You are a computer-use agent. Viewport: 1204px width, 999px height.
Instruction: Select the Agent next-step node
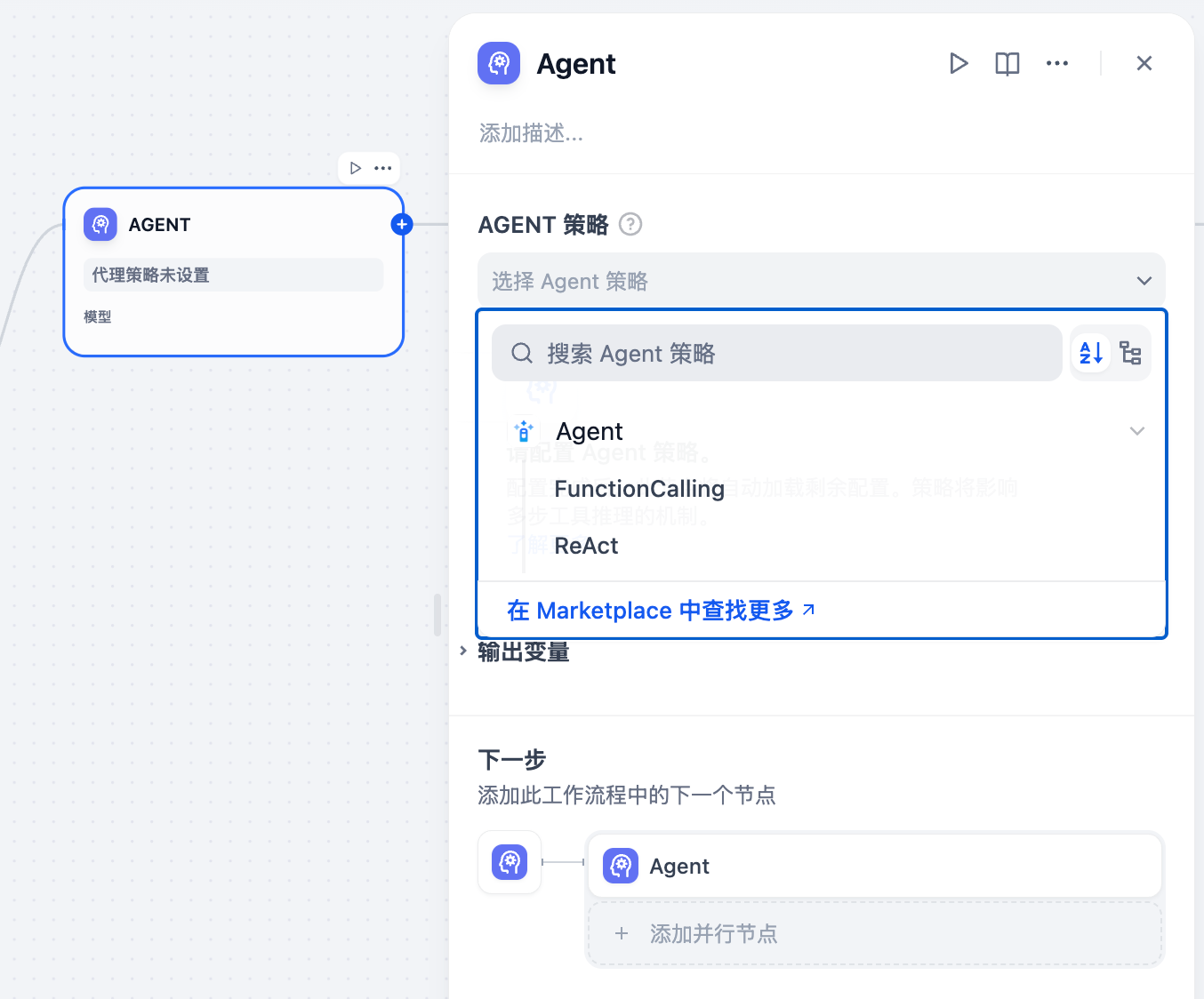click(x=875, y=866)
